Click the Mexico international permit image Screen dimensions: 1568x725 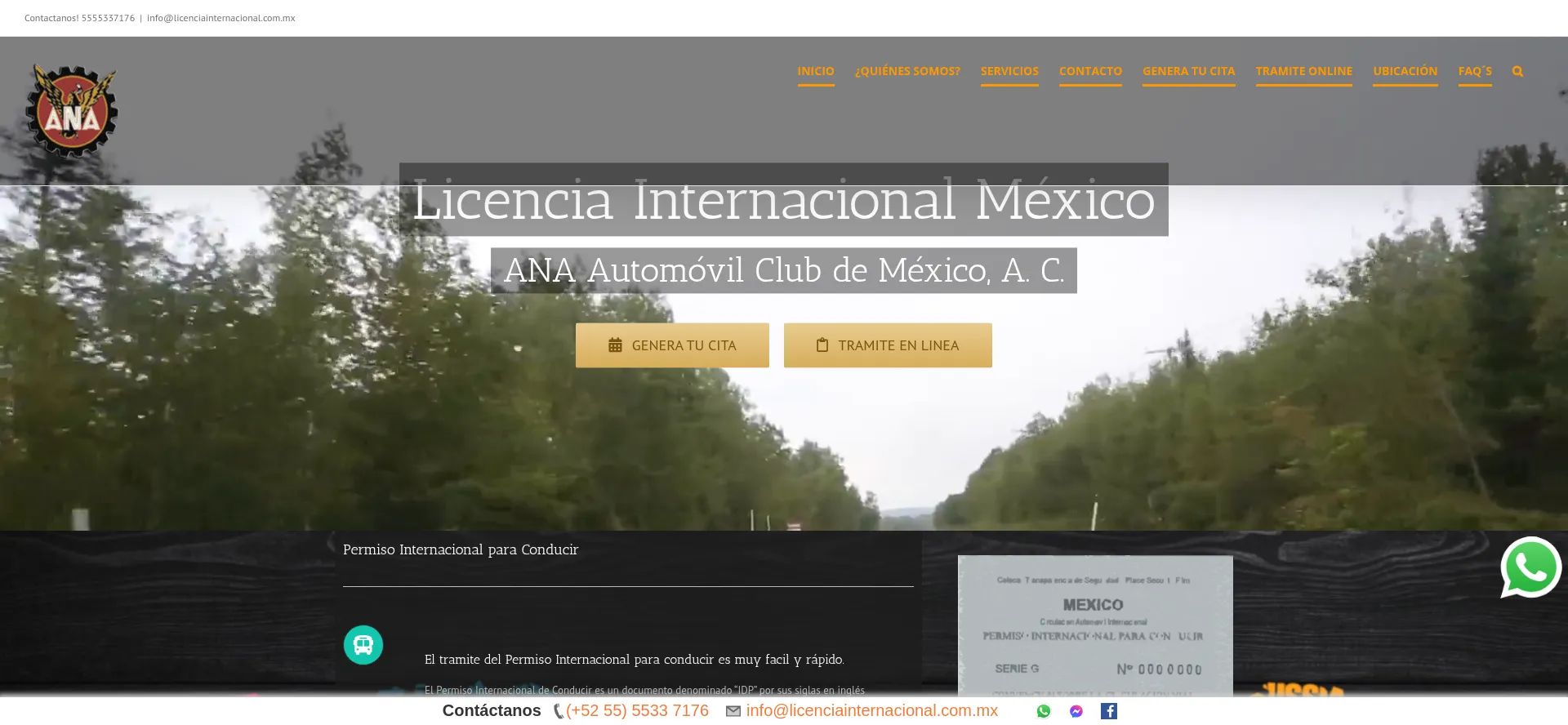point(1095,626)
